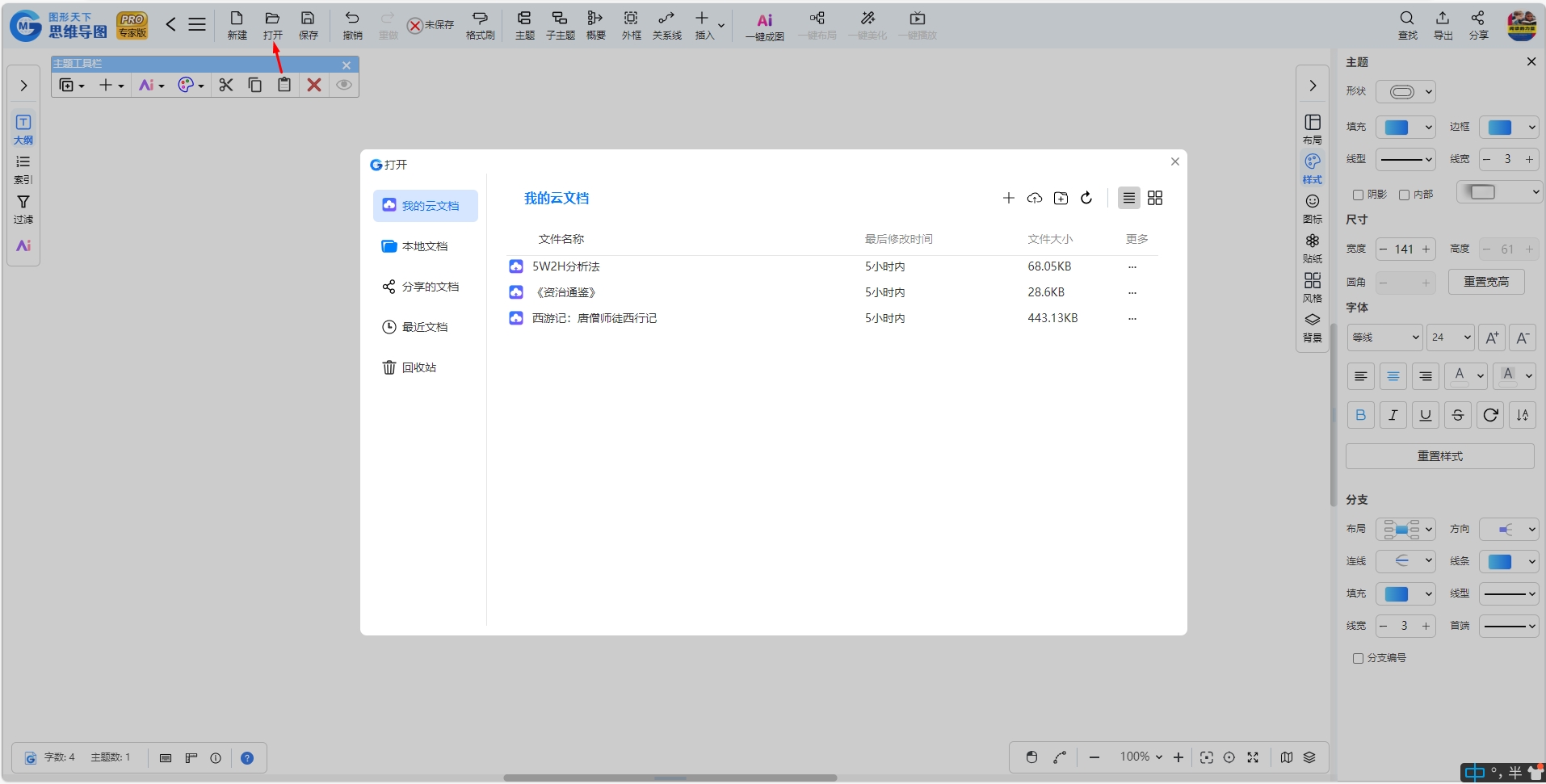Toggle underline text formatting
Image resolution: width=1546 pixels, height=784 pixels.
tap(1425, 415)
